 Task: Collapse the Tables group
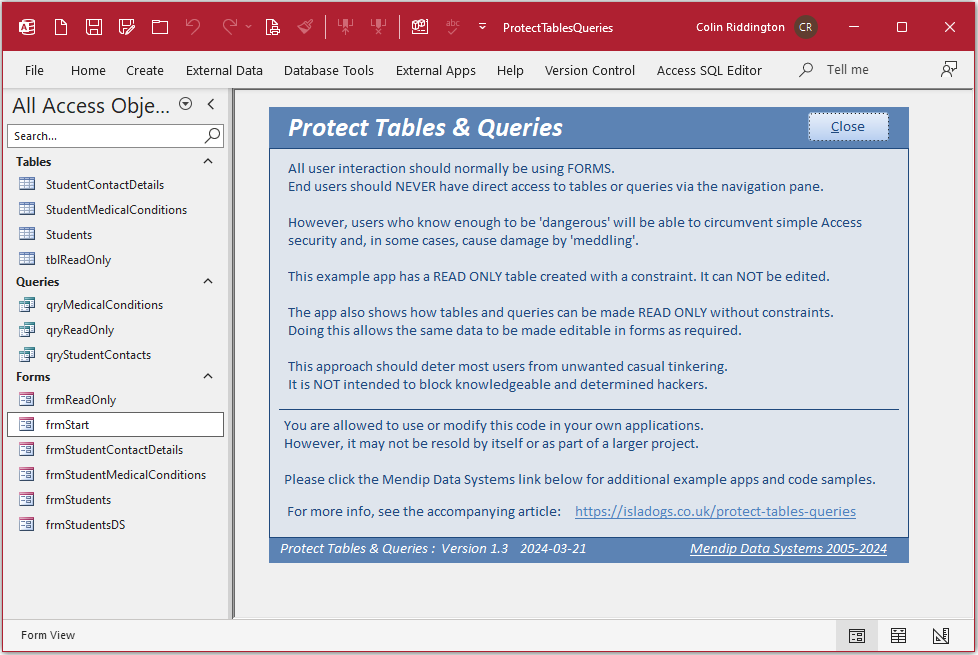point(208,162)
